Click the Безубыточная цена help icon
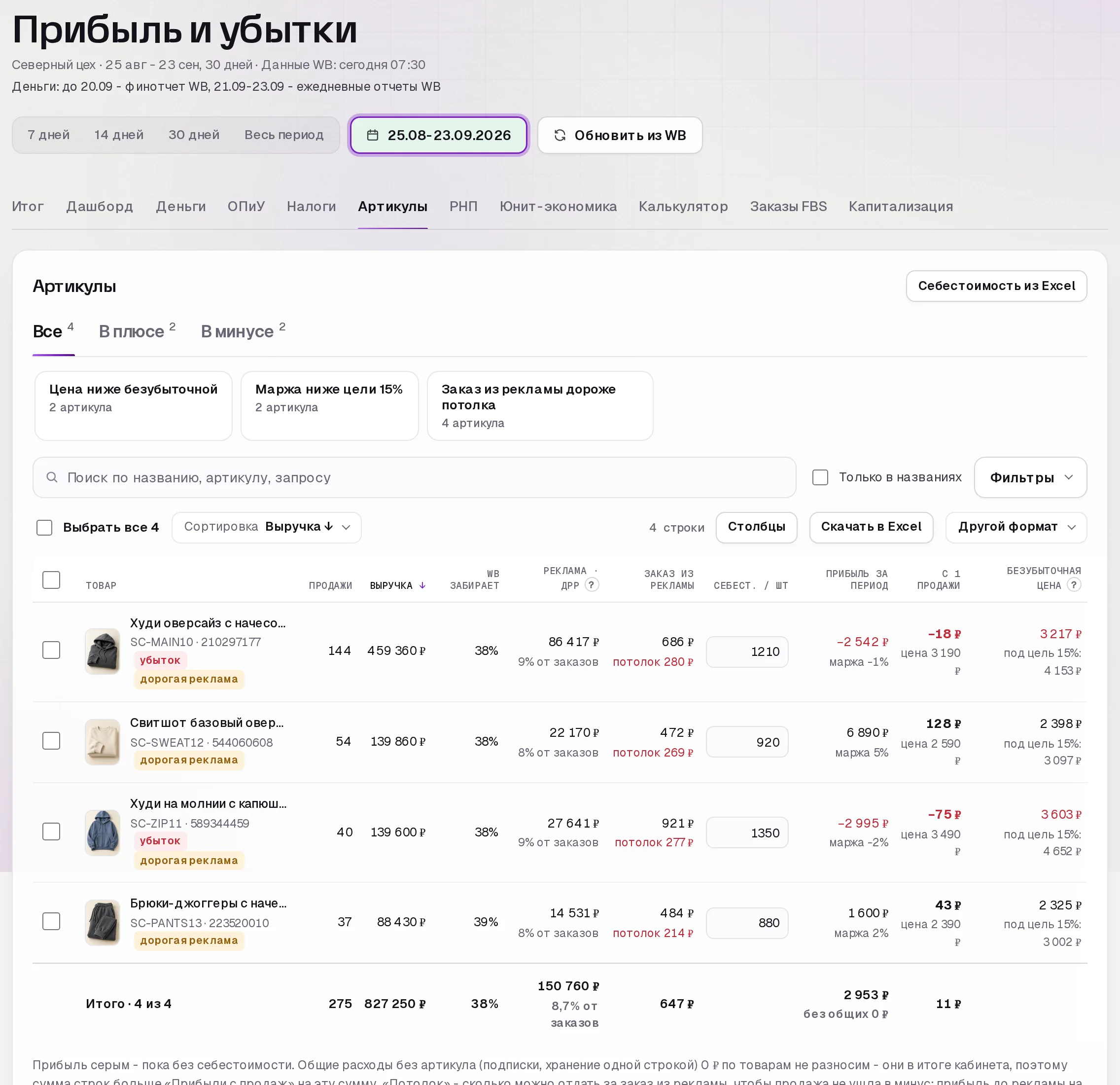This screenshot has height=1085, width=1120. click(x=1074, y=585)
